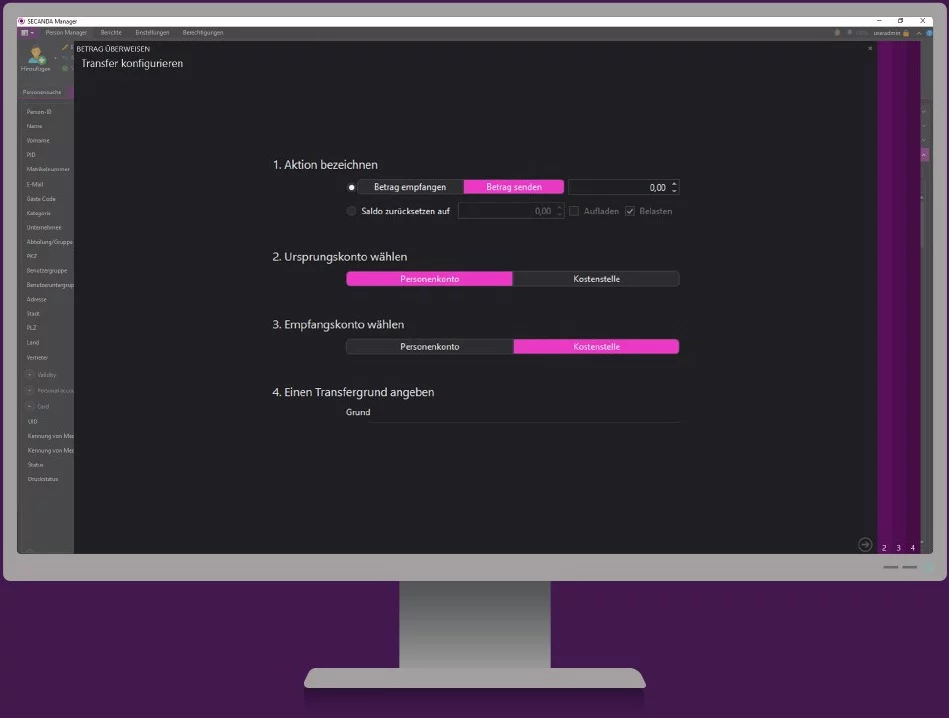Open the Berechtigungen menu
Viewport: 949px width, 718px height.
(x=203, y=33)
